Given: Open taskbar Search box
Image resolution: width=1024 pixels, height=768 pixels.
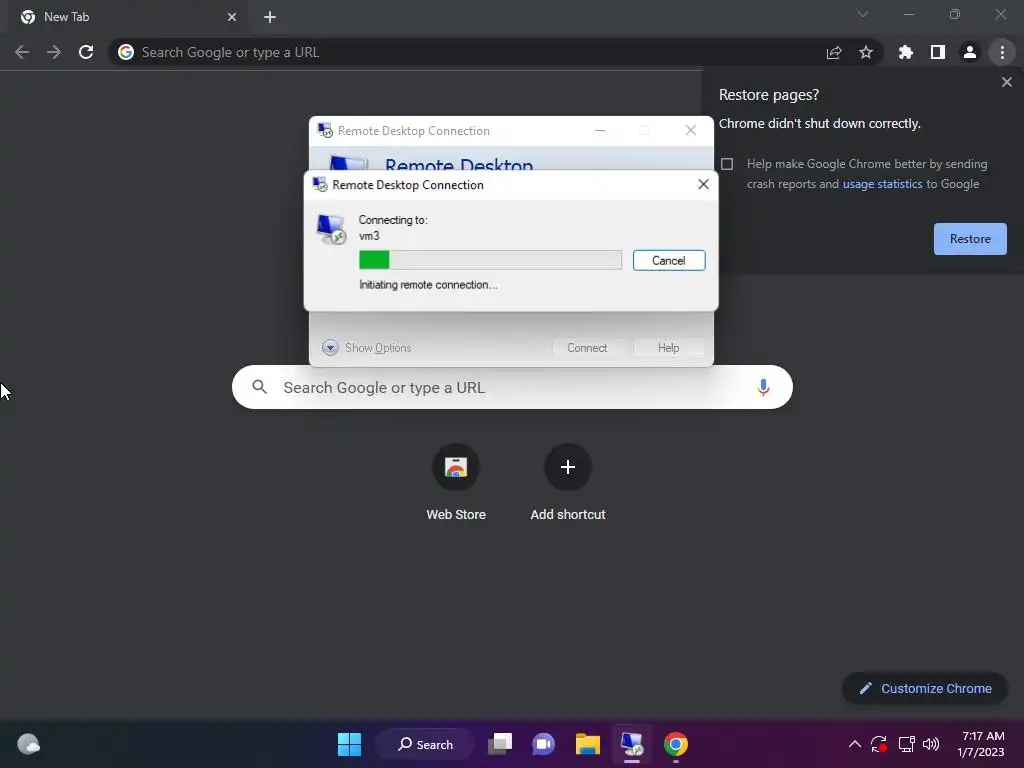Looking at the screenshot, I should point(425,744).
